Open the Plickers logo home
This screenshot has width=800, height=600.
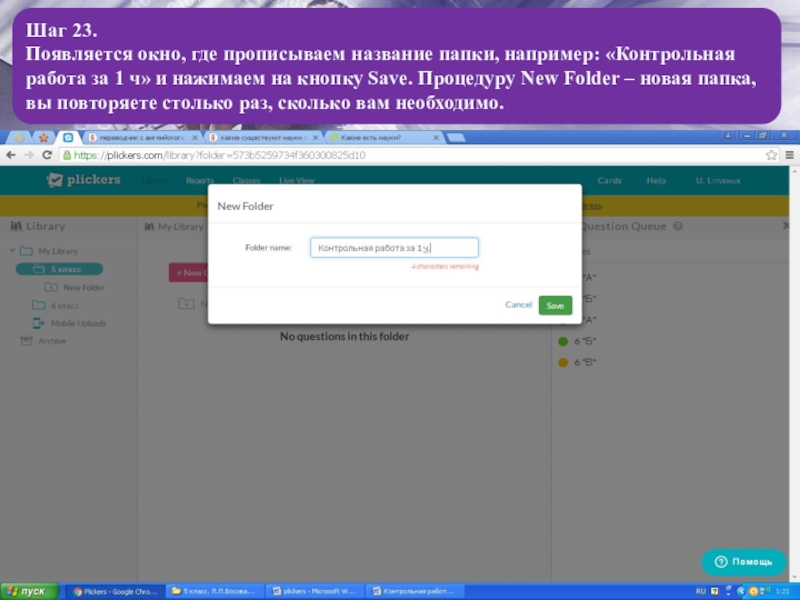click(x=84, y=180)
